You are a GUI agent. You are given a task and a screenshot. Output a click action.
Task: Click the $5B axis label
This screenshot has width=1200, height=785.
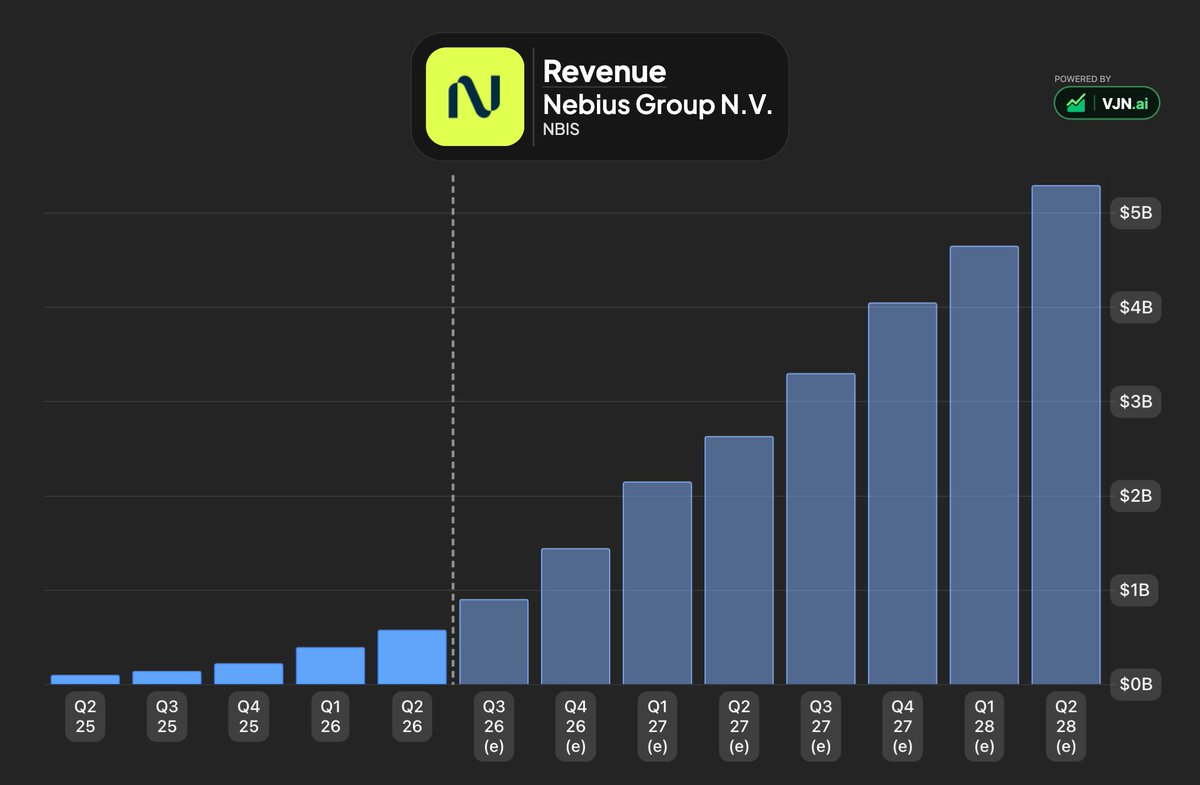click(1136, 213)
